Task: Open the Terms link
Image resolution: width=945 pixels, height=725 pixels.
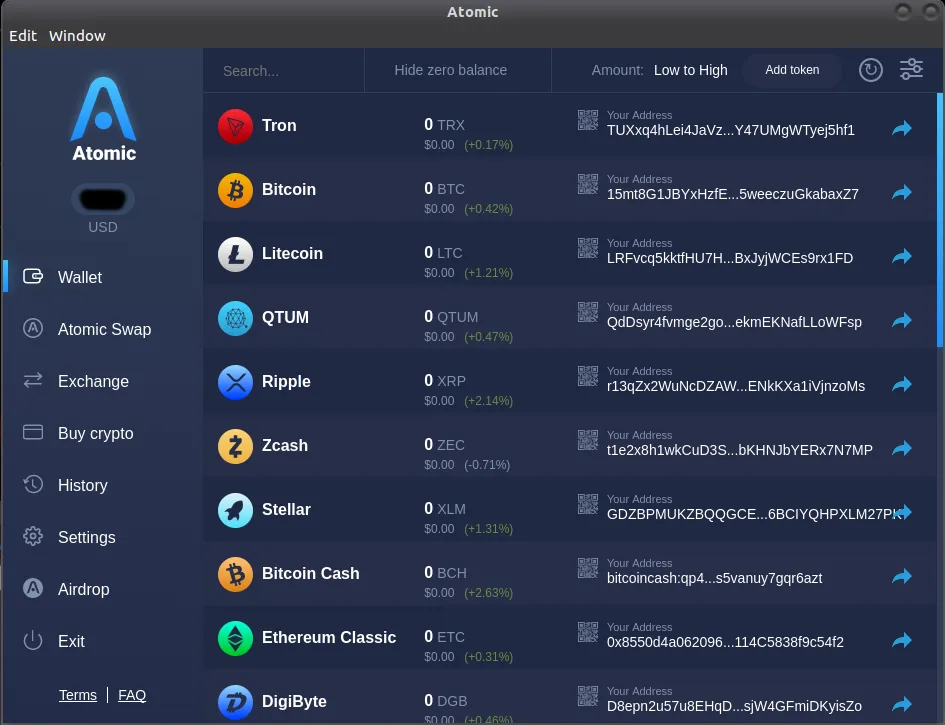Action: pos(78,695)
